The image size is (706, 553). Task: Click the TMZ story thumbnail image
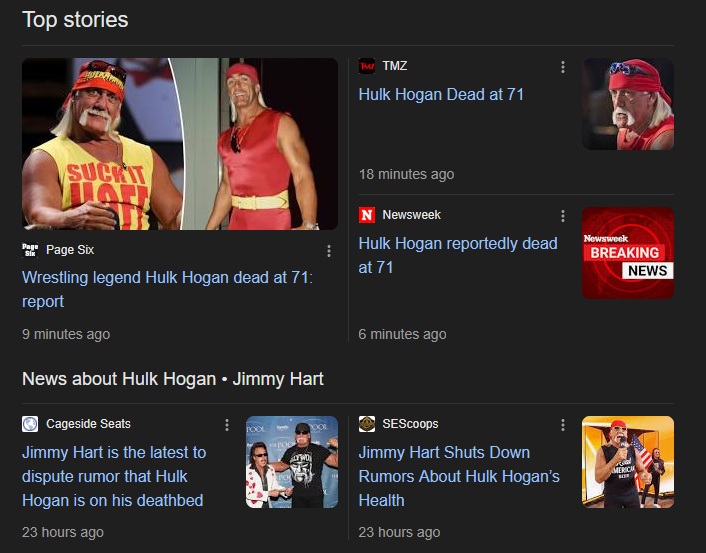(628, 104)
